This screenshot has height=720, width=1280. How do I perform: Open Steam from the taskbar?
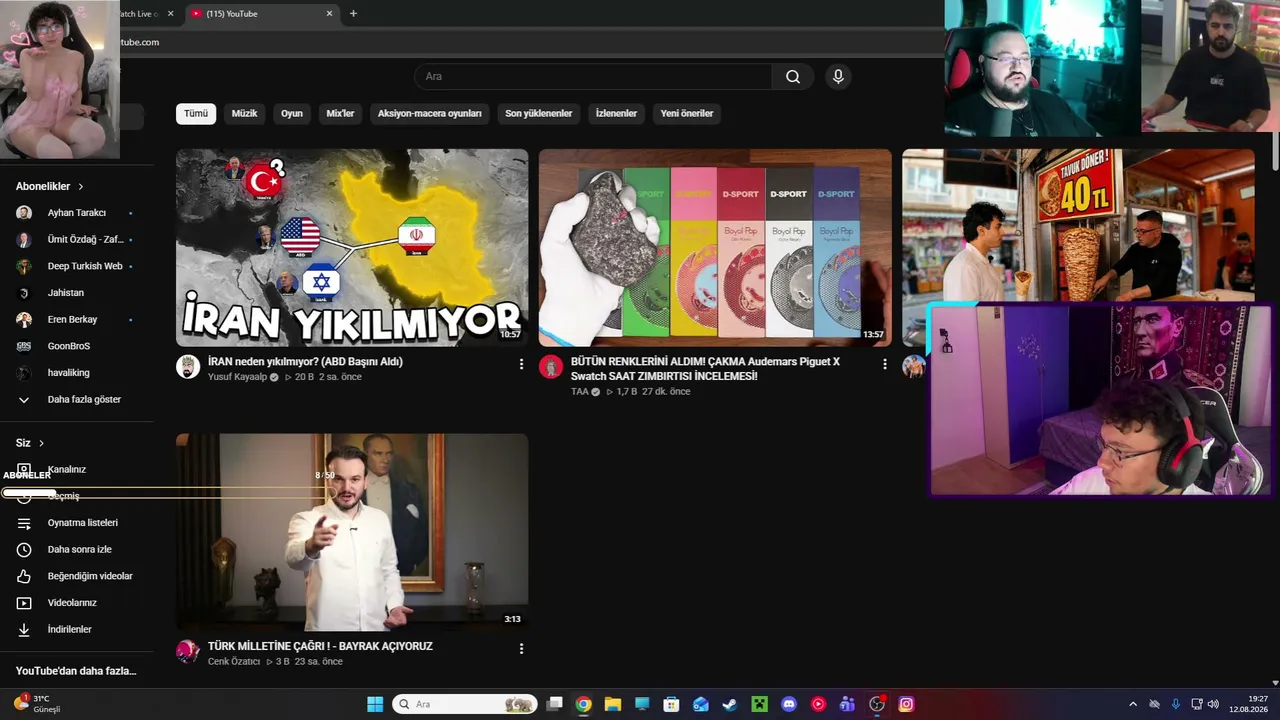tap(730, 704)
